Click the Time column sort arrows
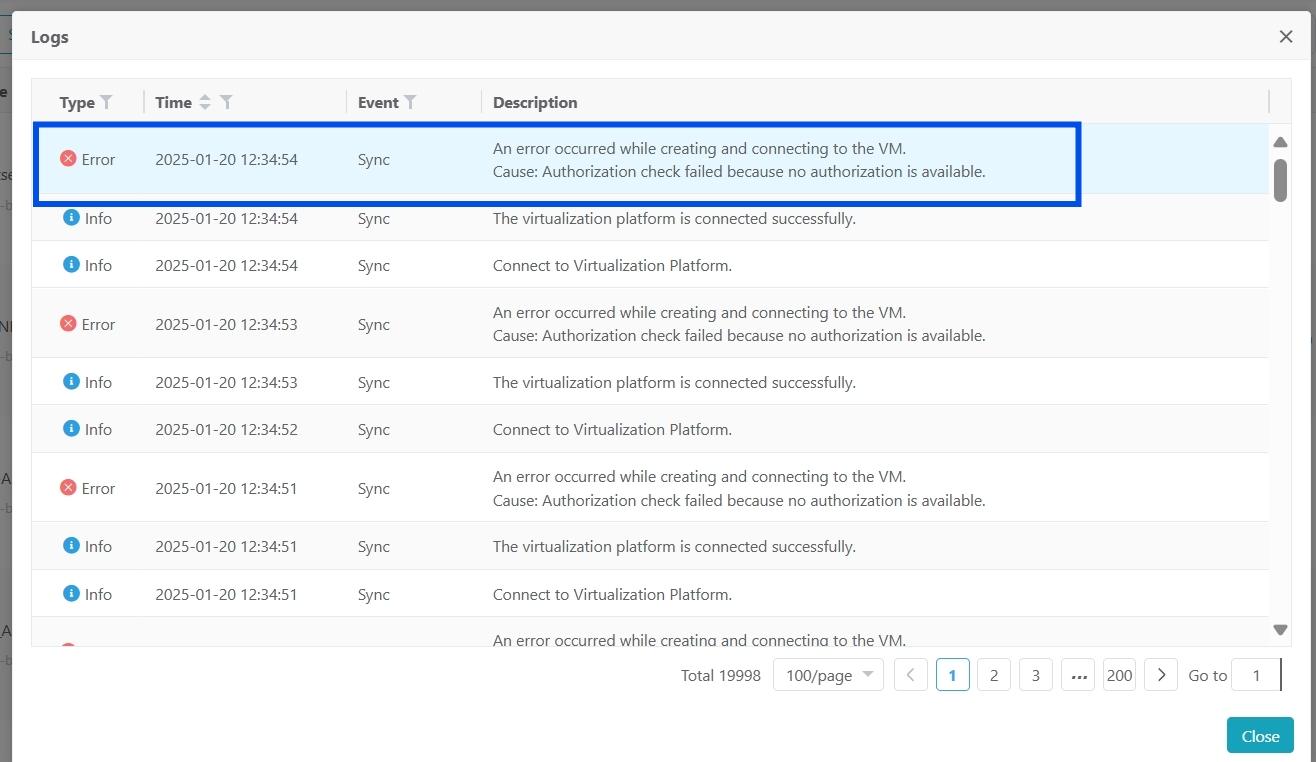Image resolution: width=1316 pixels, height=762 pixels. pos(205,102)
